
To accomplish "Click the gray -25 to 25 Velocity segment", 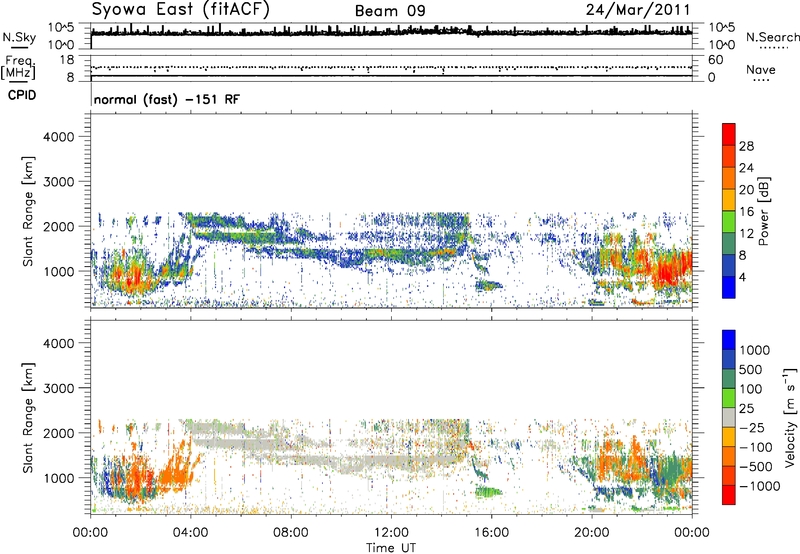I will coord(729,417).
